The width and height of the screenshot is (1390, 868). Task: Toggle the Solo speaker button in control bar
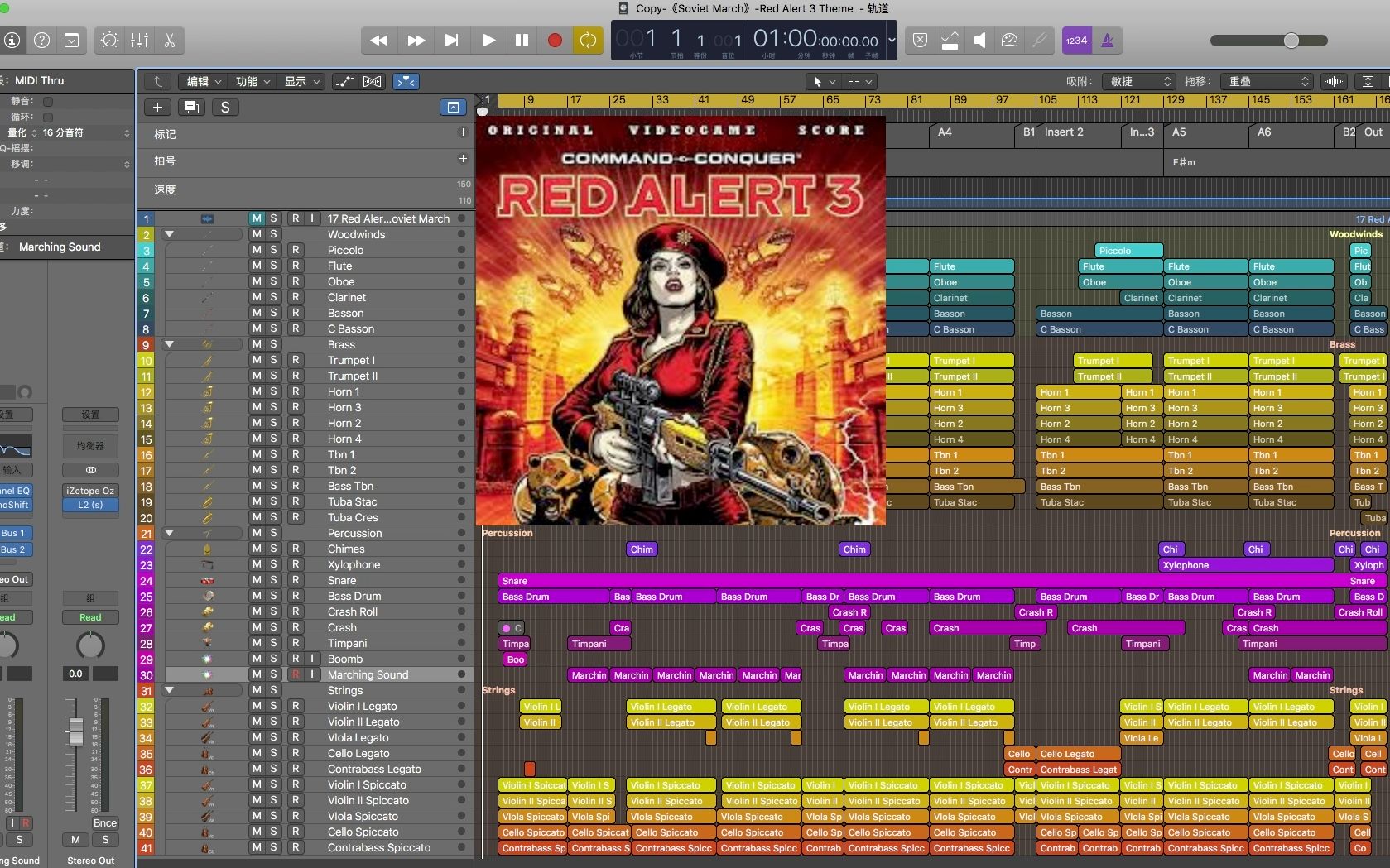[x=979, y=40]
